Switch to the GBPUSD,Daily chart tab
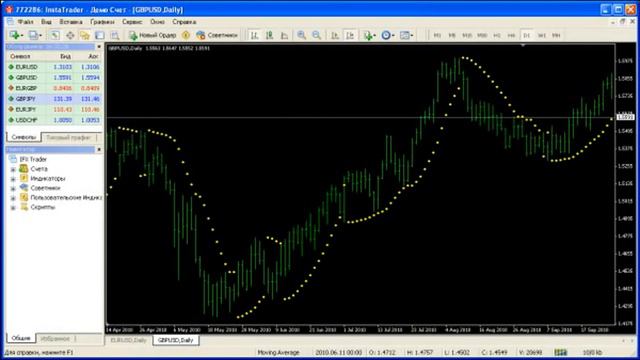This screenshot has width=640, height=360. tap(176, 340)
